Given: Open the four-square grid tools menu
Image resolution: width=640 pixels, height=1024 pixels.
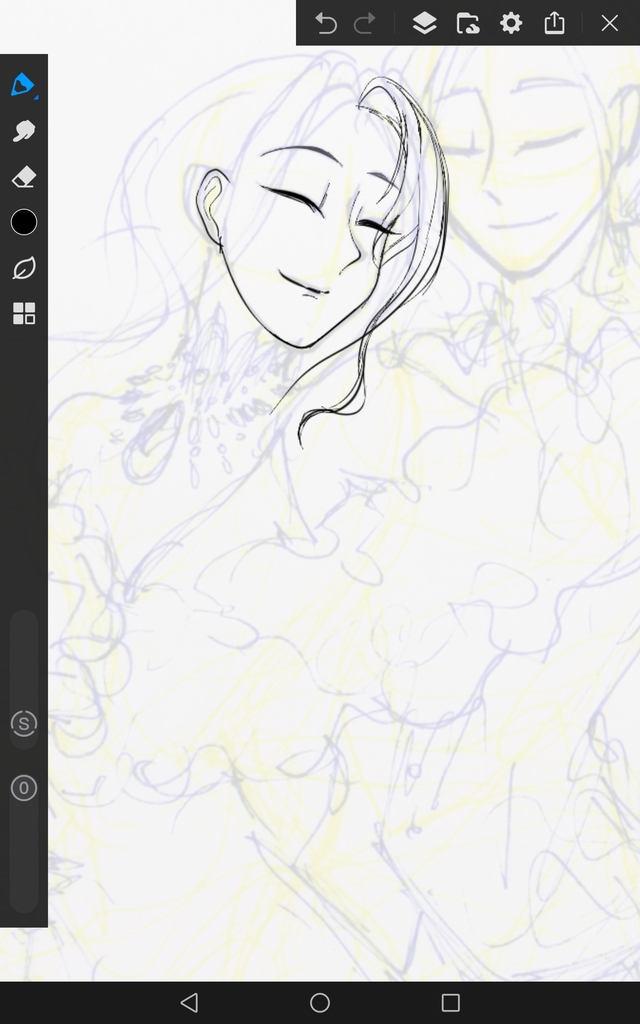Looking at the screenshot, I should coord(24,313).
